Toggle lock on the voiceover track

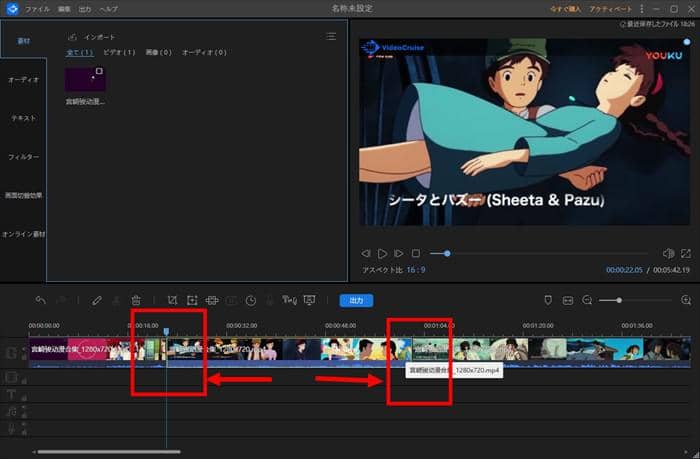pos(24,431)
